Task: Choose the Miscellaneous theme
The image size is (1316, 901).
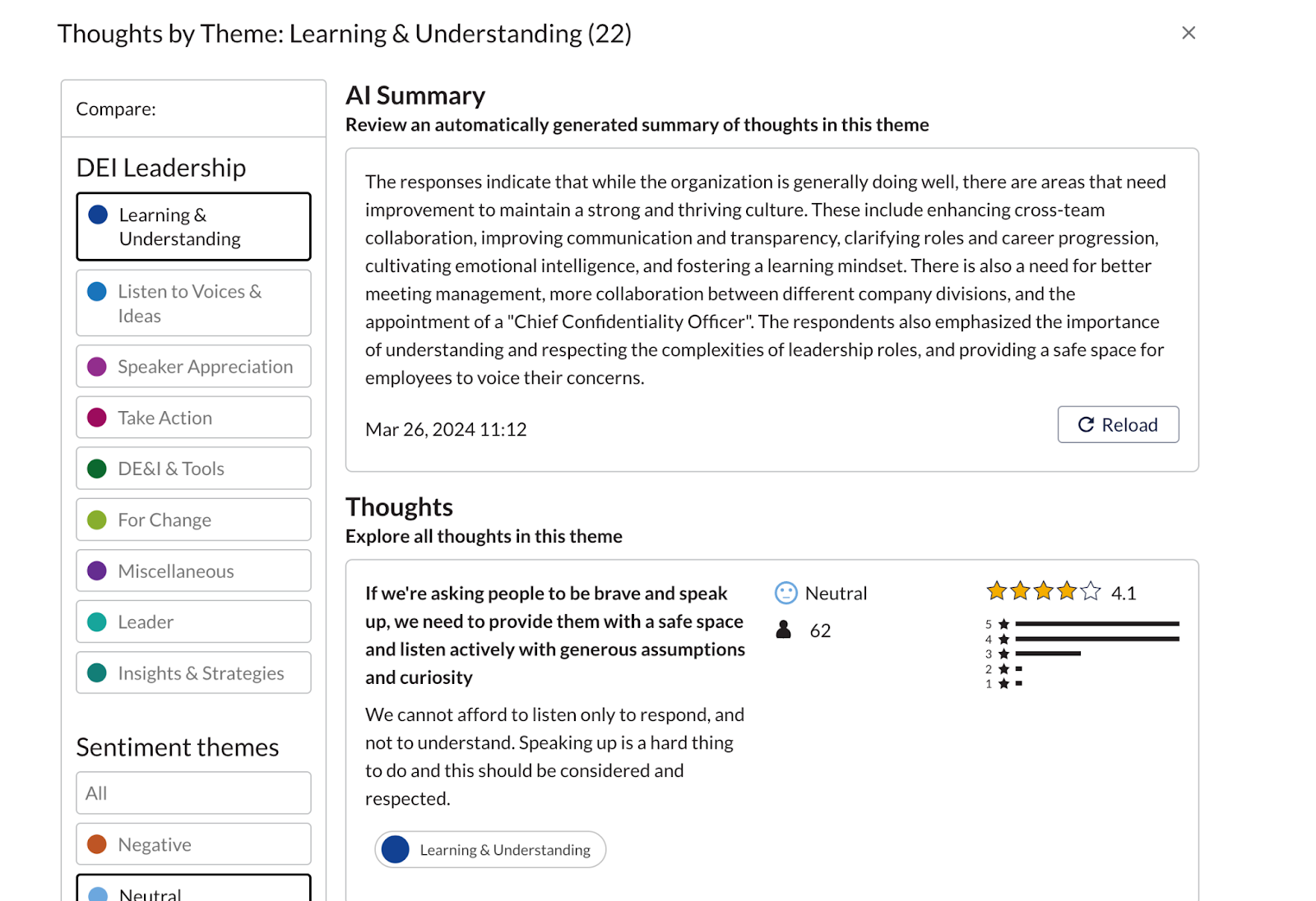Action: click(193, 571)
